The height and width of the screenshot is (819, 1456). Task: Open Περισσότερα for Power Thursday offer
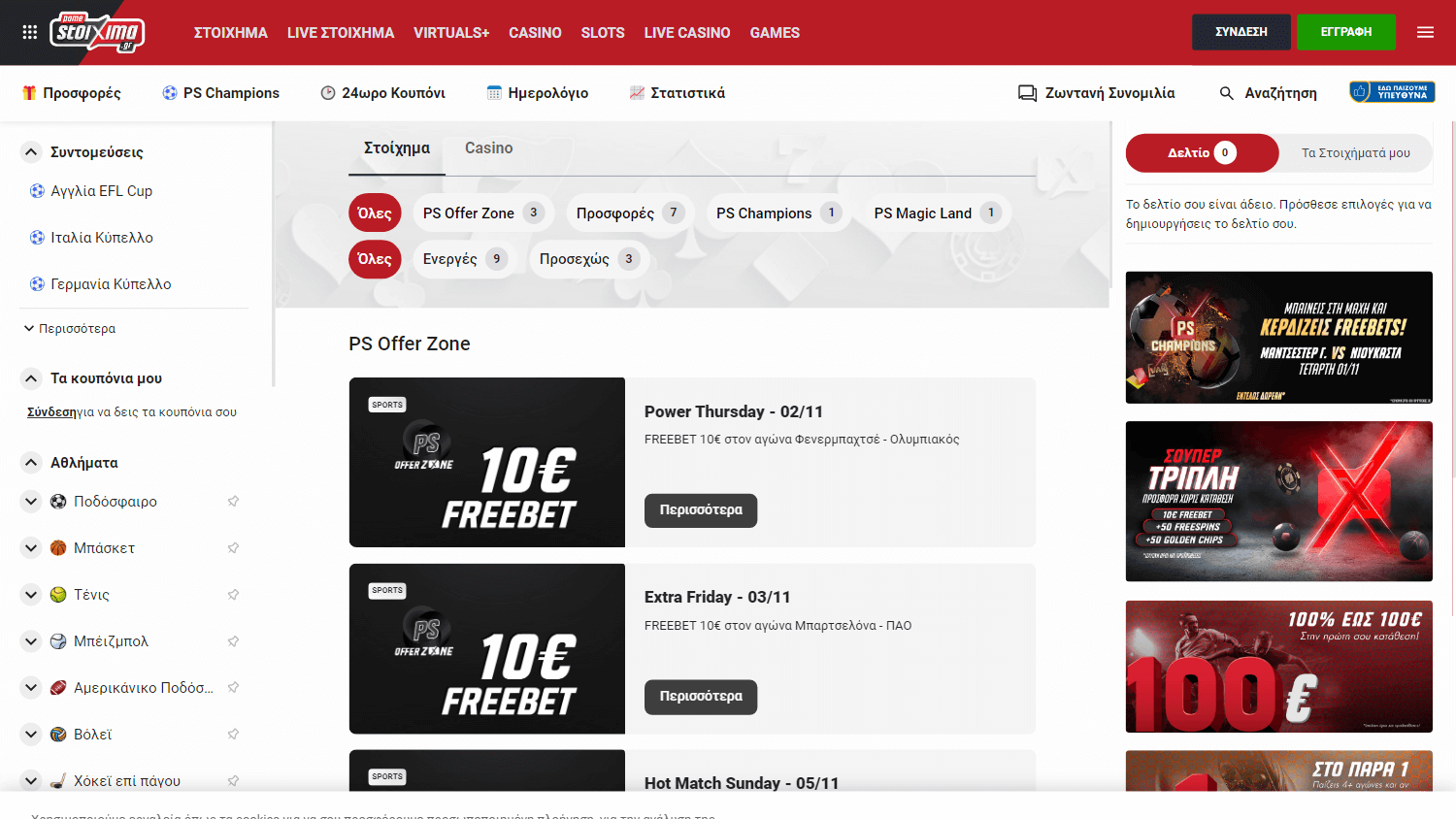(x=701, y=510)
